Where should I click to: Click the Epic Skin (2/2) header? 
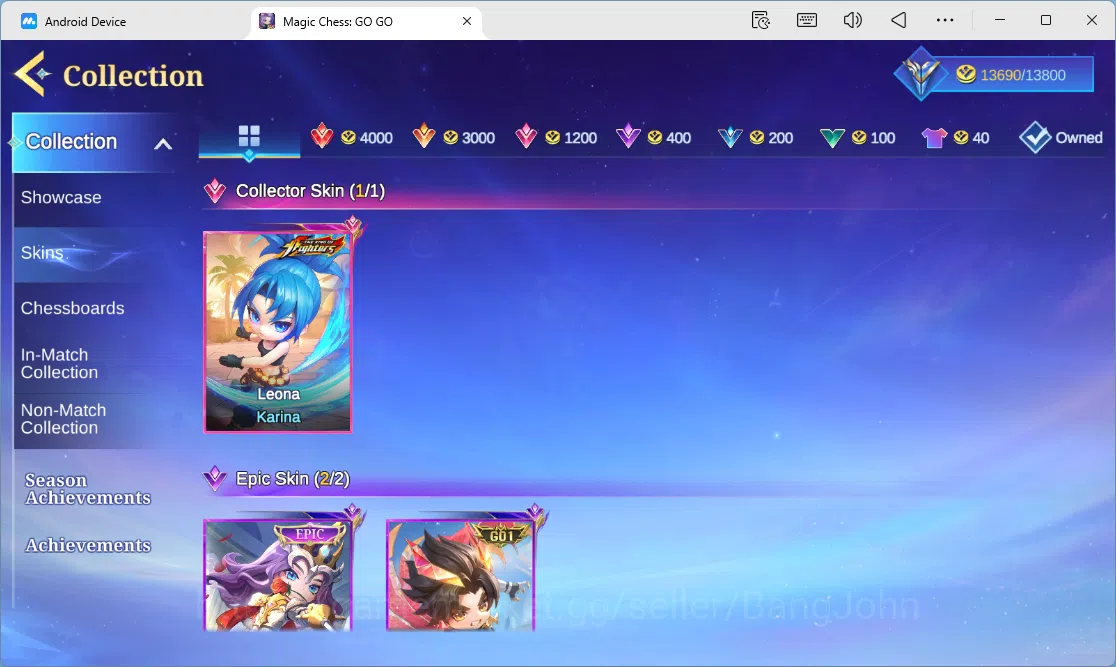[293, 478]
